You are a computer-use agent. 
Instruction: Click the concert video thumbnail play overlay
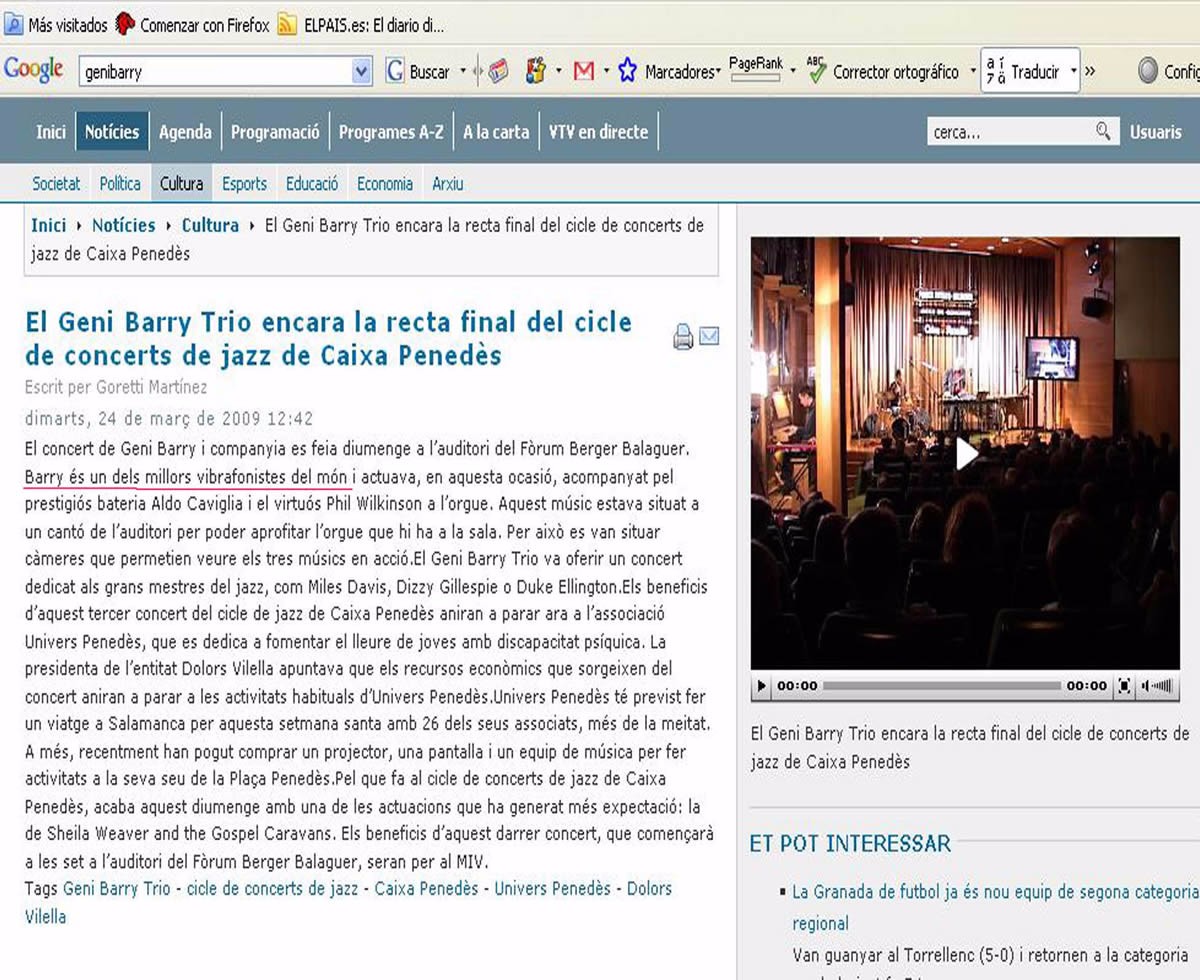pos(965,453)
